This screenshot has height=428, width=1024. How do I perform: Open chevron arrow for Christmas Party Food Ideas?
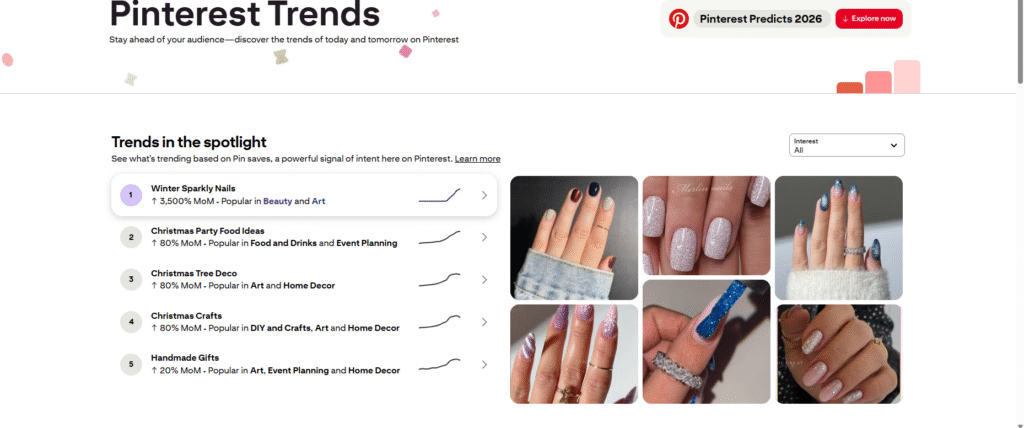484,237
